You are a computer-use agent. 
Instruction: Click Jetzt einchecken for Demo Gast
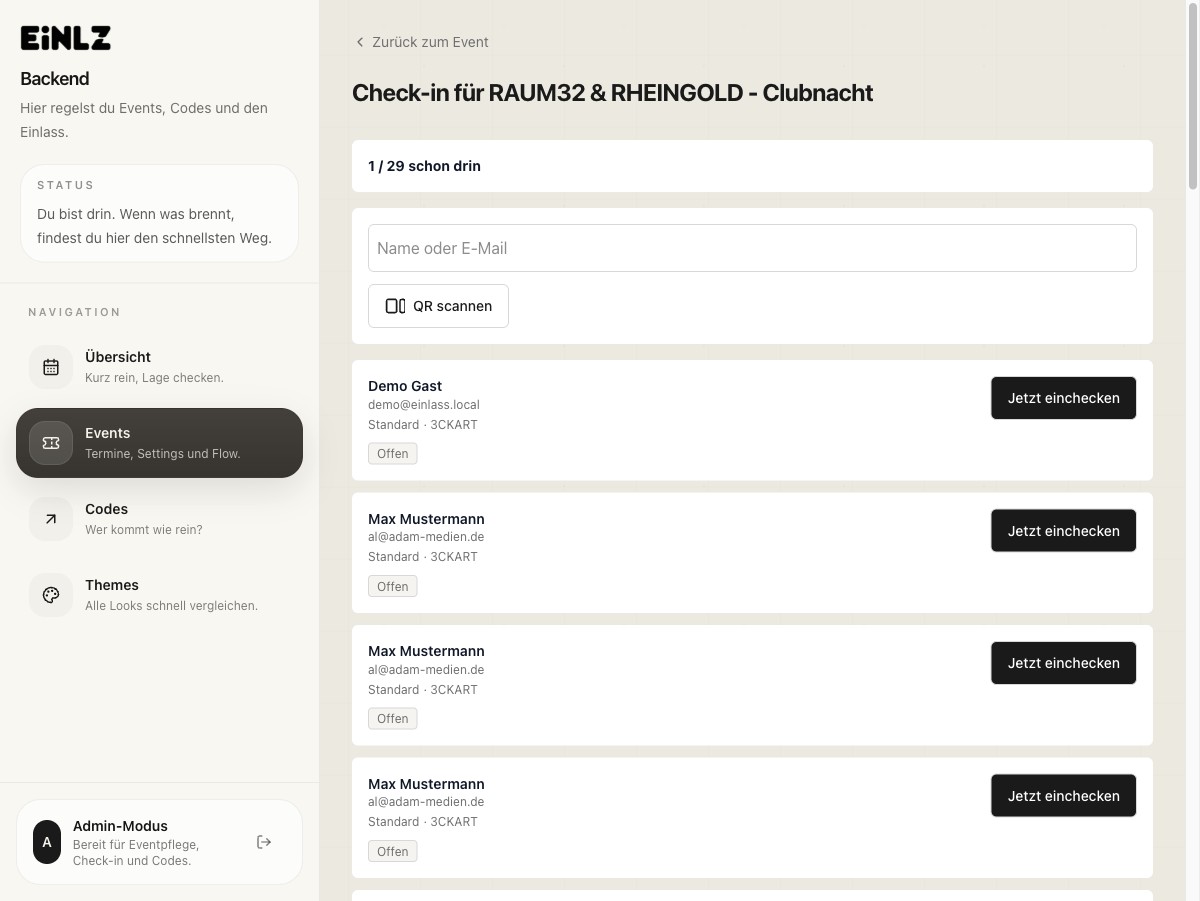pos(1063,398)
